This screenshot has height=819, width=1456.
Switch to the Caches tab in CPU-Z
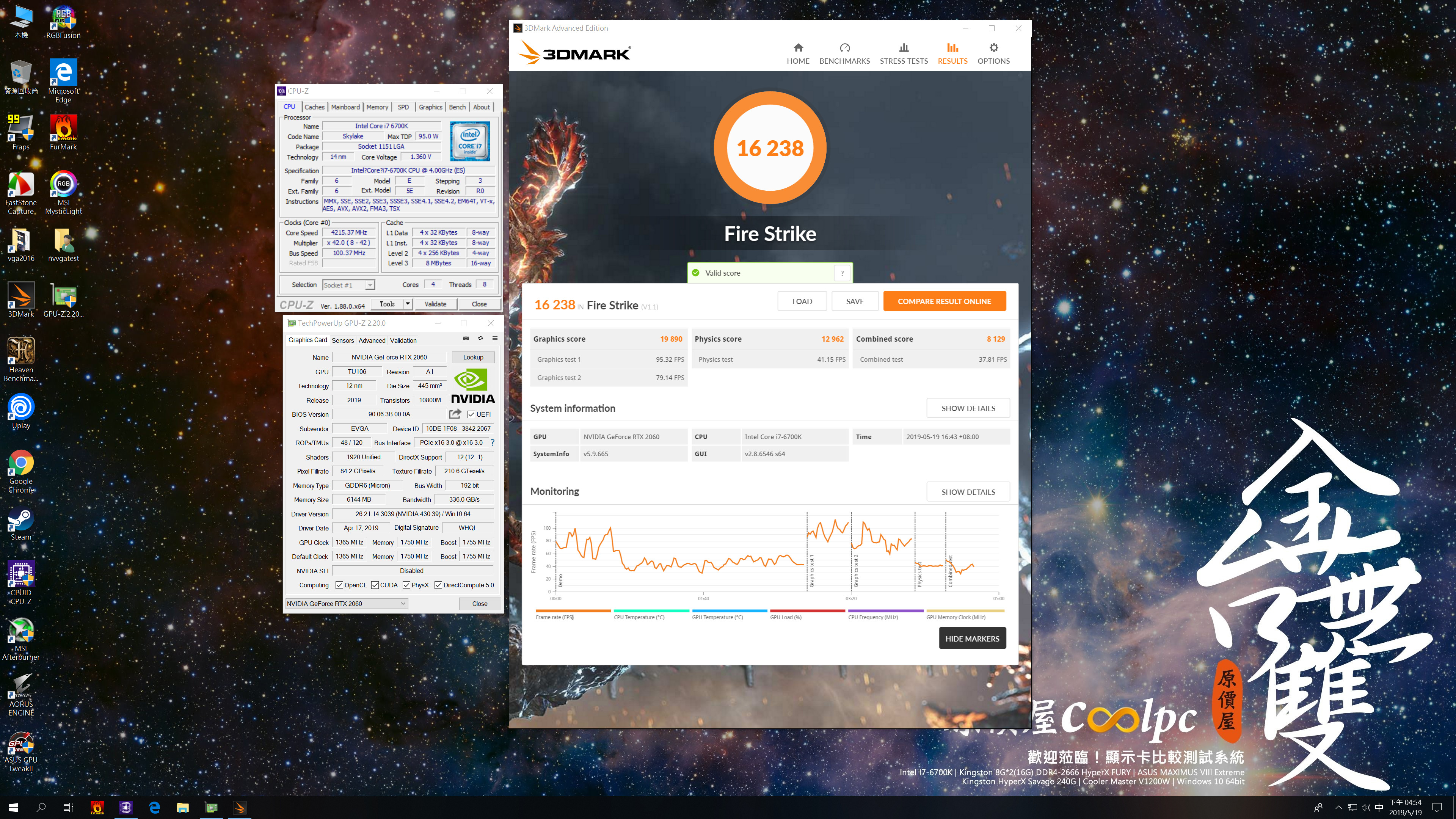click(x=314, y=107)
